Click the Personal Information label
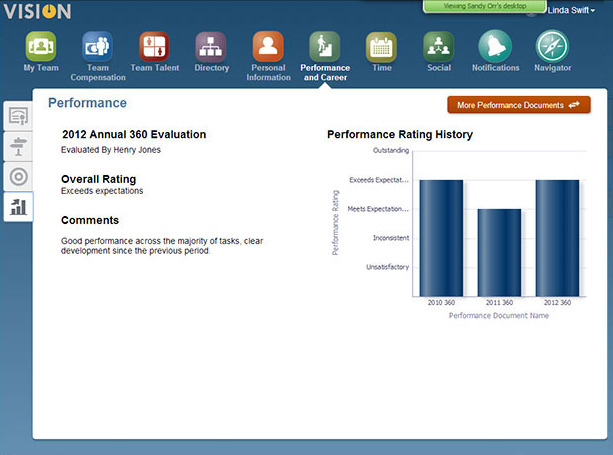The image size is (613, 455). click(268, 73)
